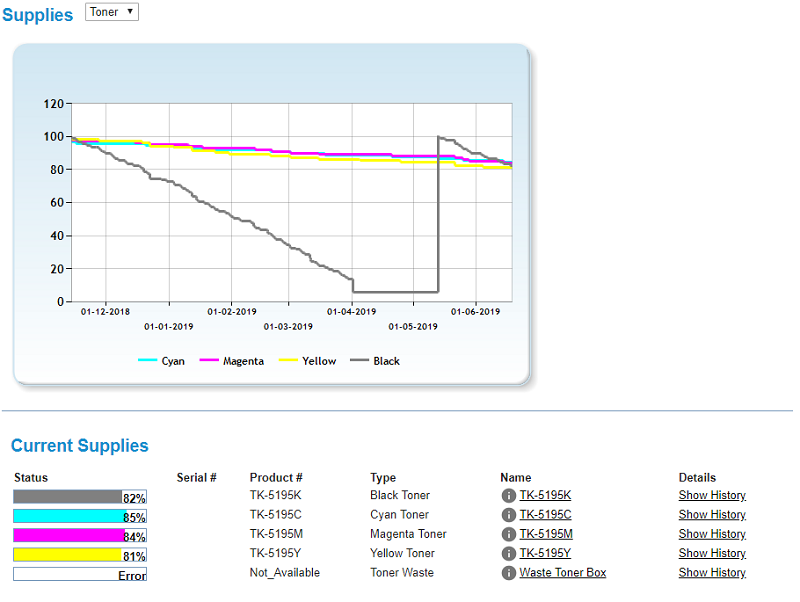Click the 120 y-axis label
800x602 pixels.
[x=54, y=104]
